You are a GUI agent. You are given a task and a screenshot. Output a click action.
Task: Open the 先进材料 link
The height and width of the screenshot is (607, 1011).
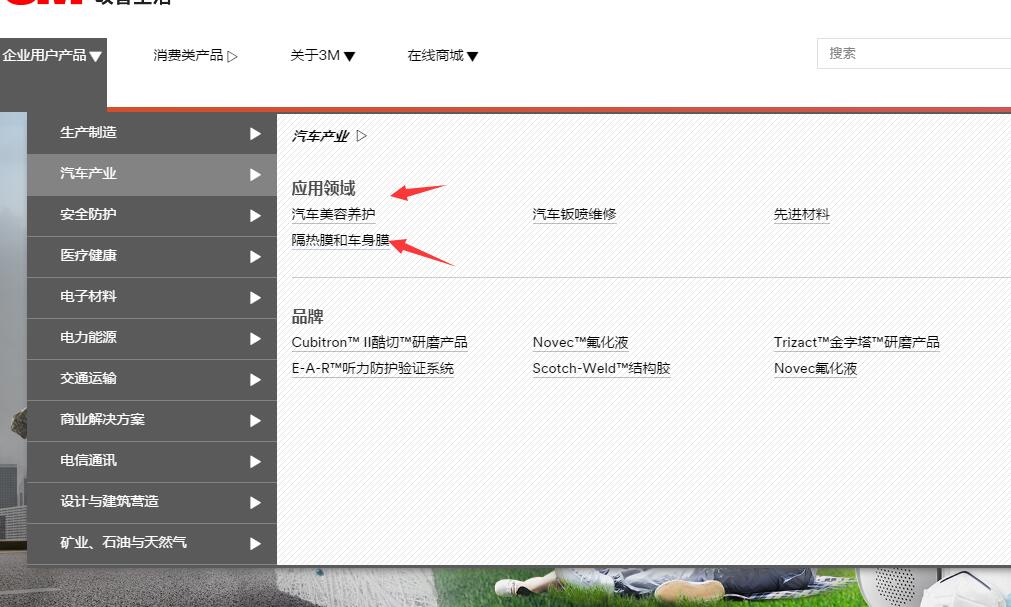pyautogui.click(x=801, y=214)
